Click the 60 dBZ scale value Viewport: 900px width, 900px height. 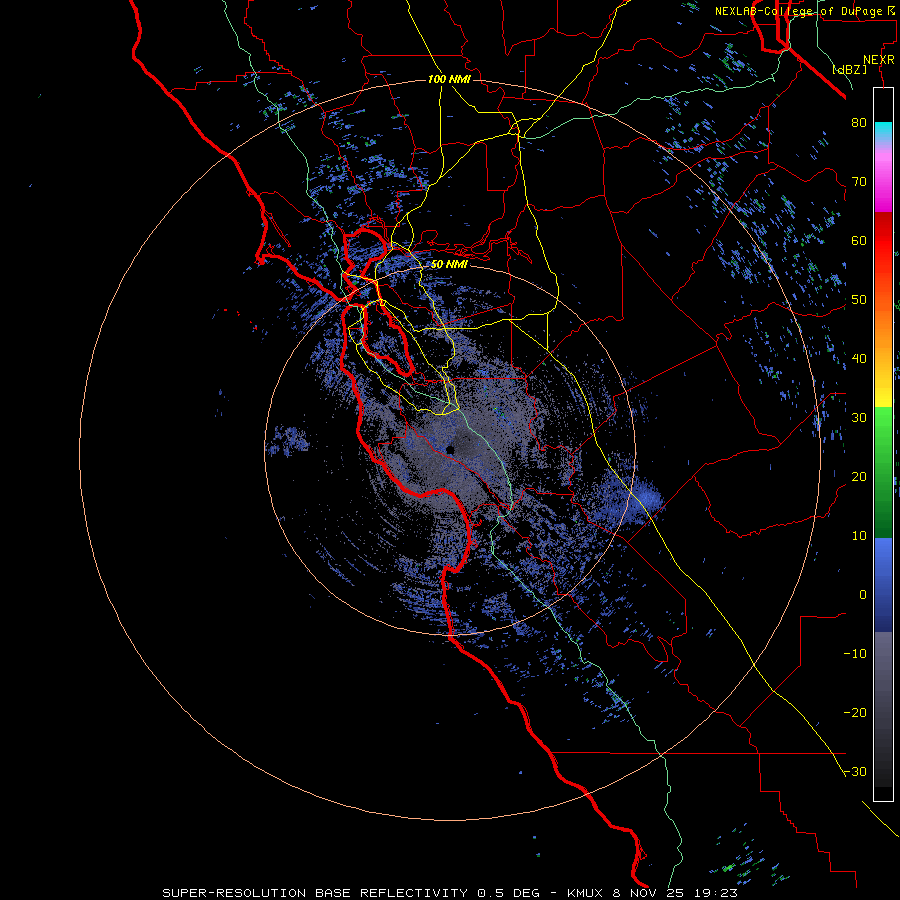coord(859,240)
